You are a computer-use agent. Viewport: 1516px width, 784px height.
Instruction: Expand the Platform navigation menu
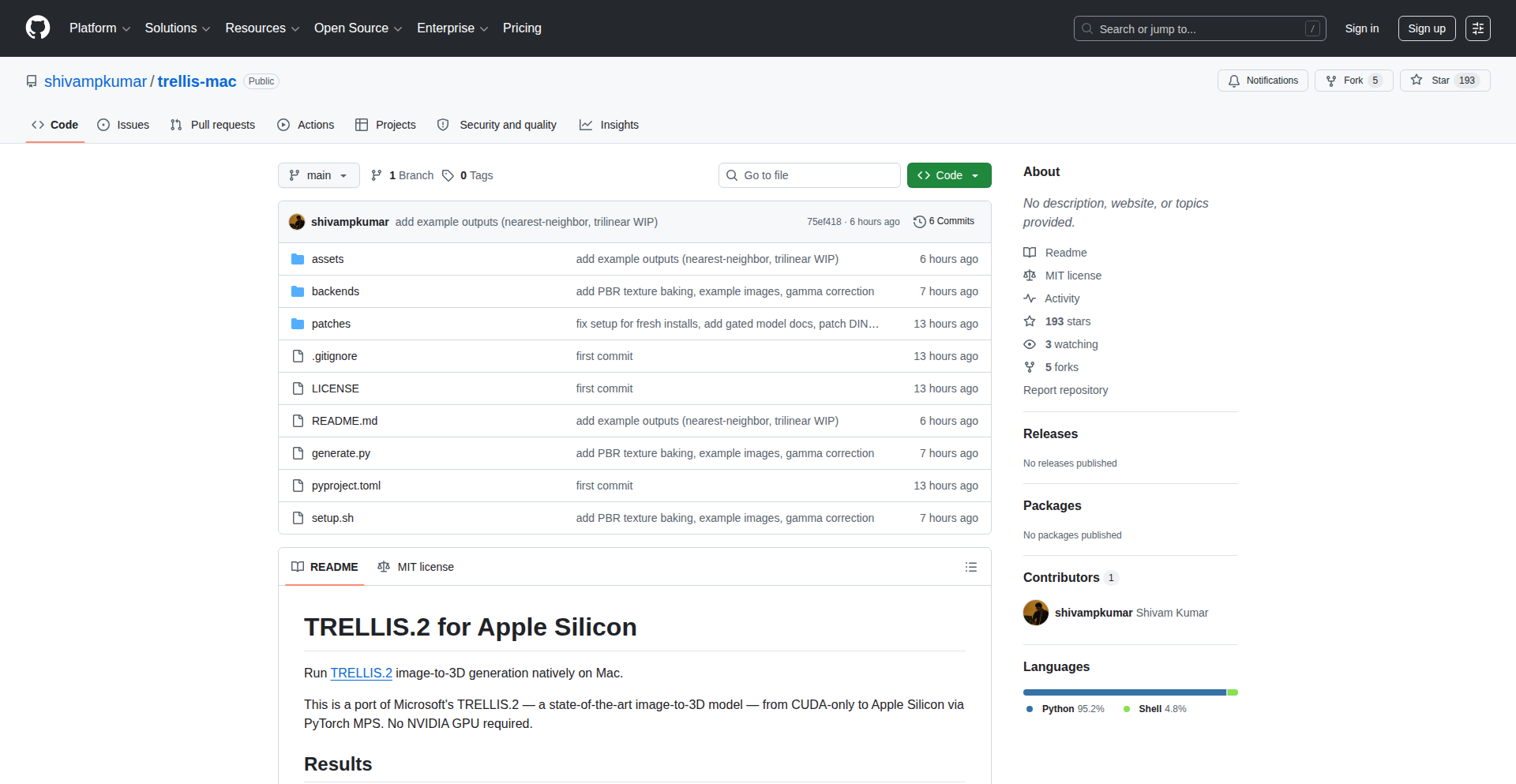(x=99, y=28)
